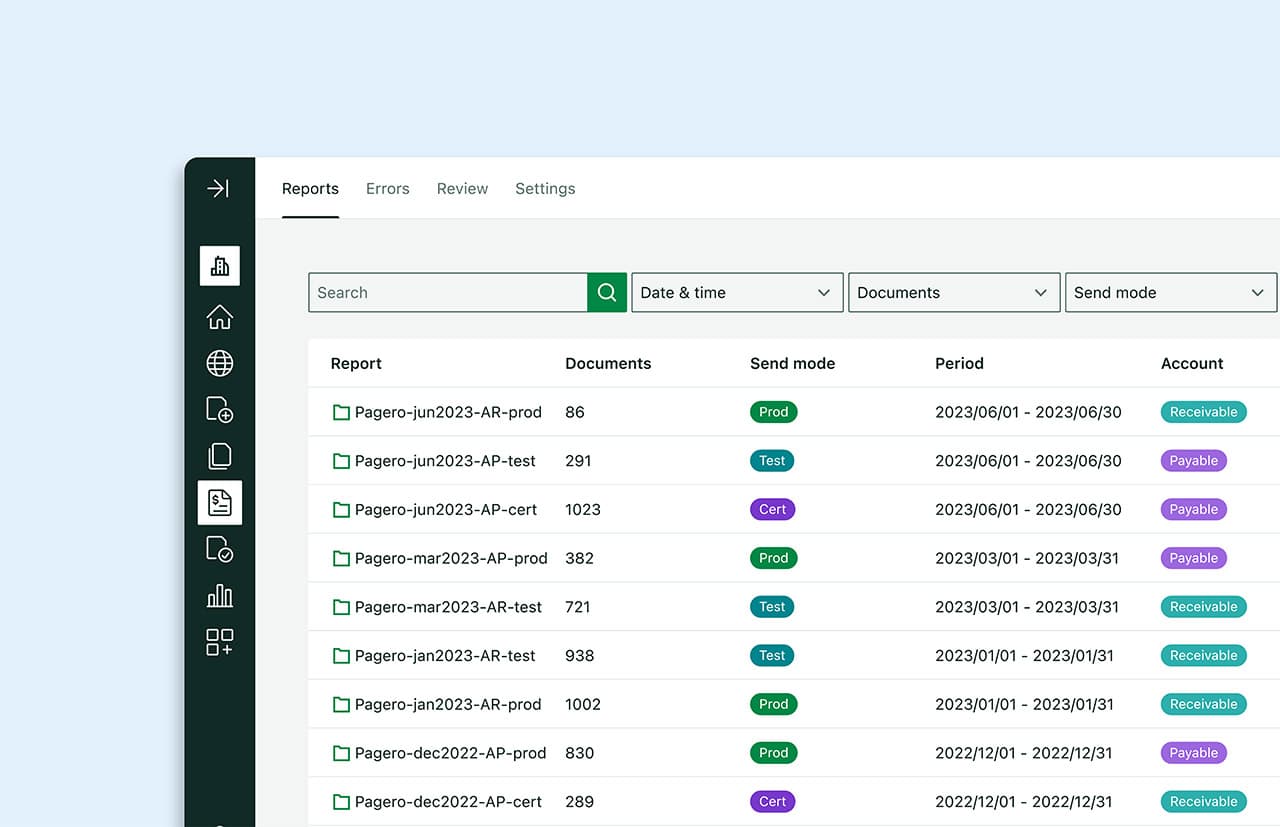Click Payable badge in Pagero-dec2022-AP-prod row
This screenshot has height=827, width=1280.
[x=1194, y=753]
